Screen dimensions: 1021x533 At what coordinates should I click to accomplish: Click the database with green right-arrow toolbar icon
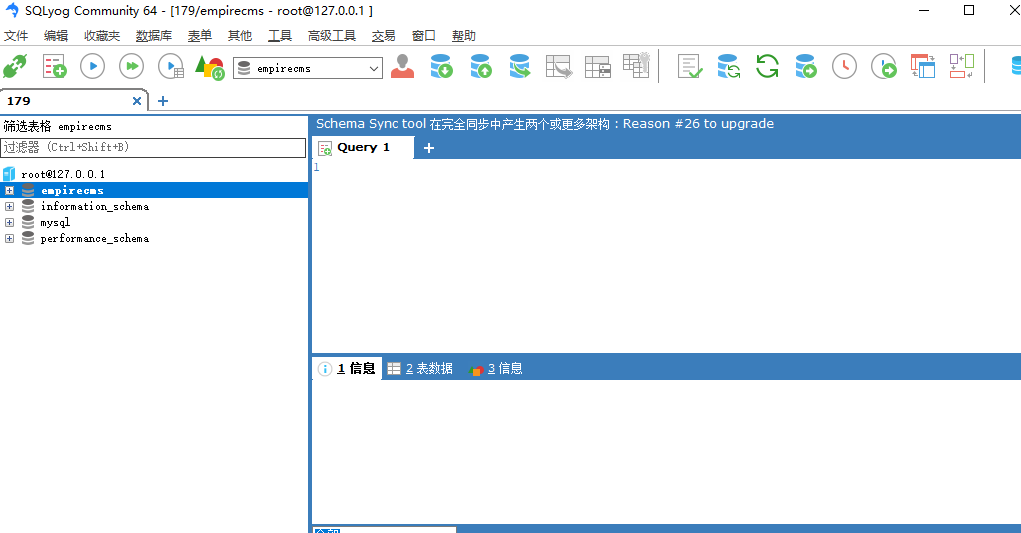pos(805,66)
